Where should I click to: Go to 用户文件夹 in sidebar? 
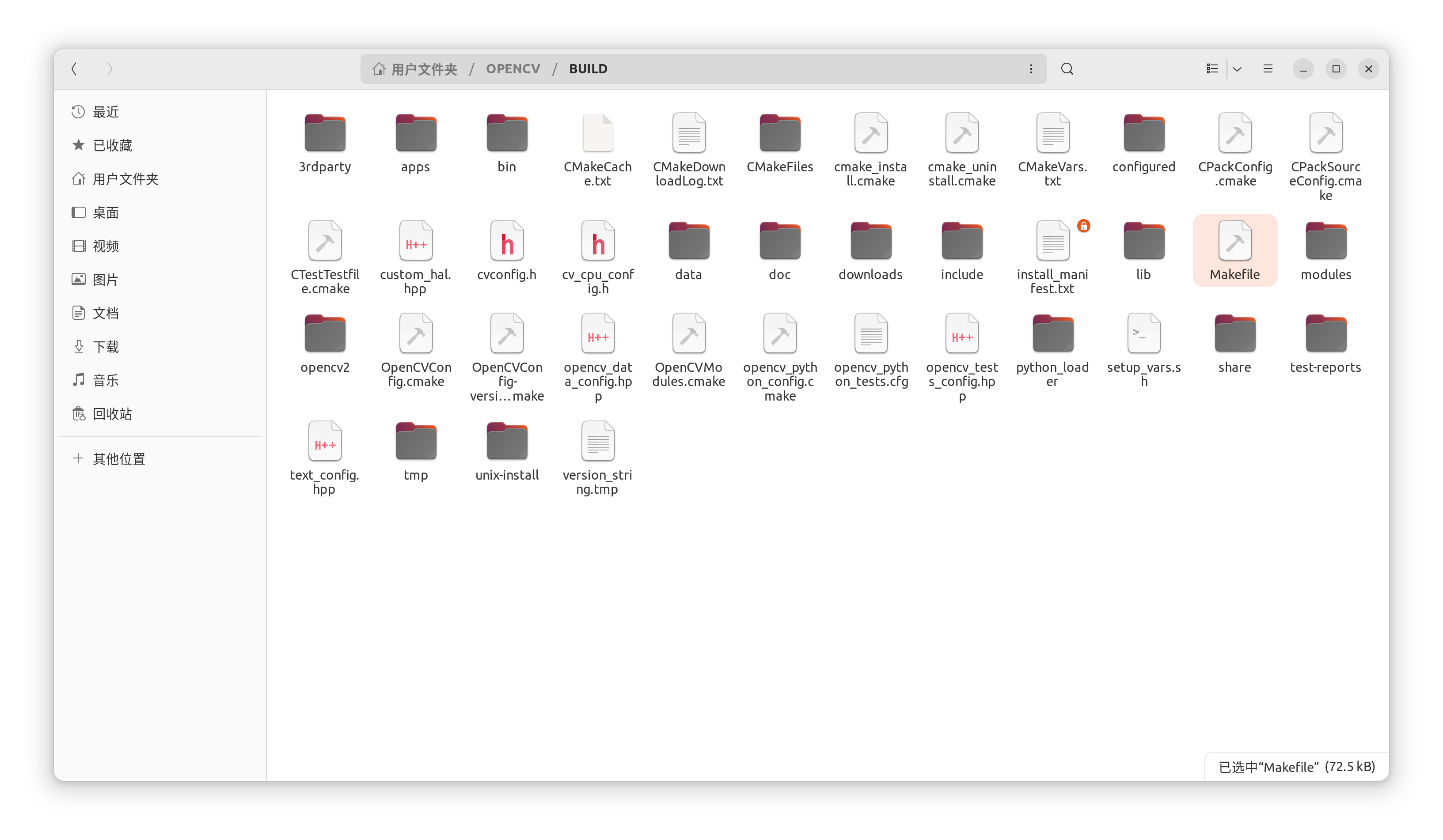point(160,178)
